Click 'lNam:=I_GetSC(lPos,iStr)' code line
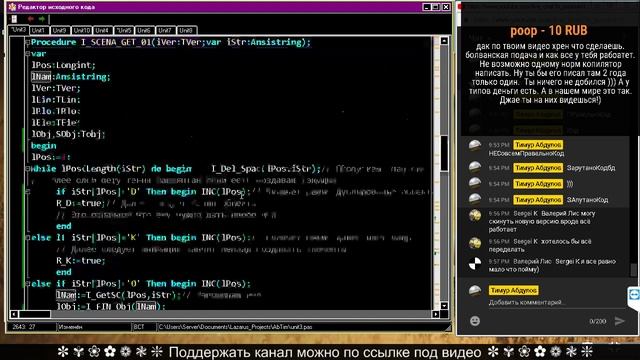The height and width of the screenshot is (360, 640). click(118, 295)
